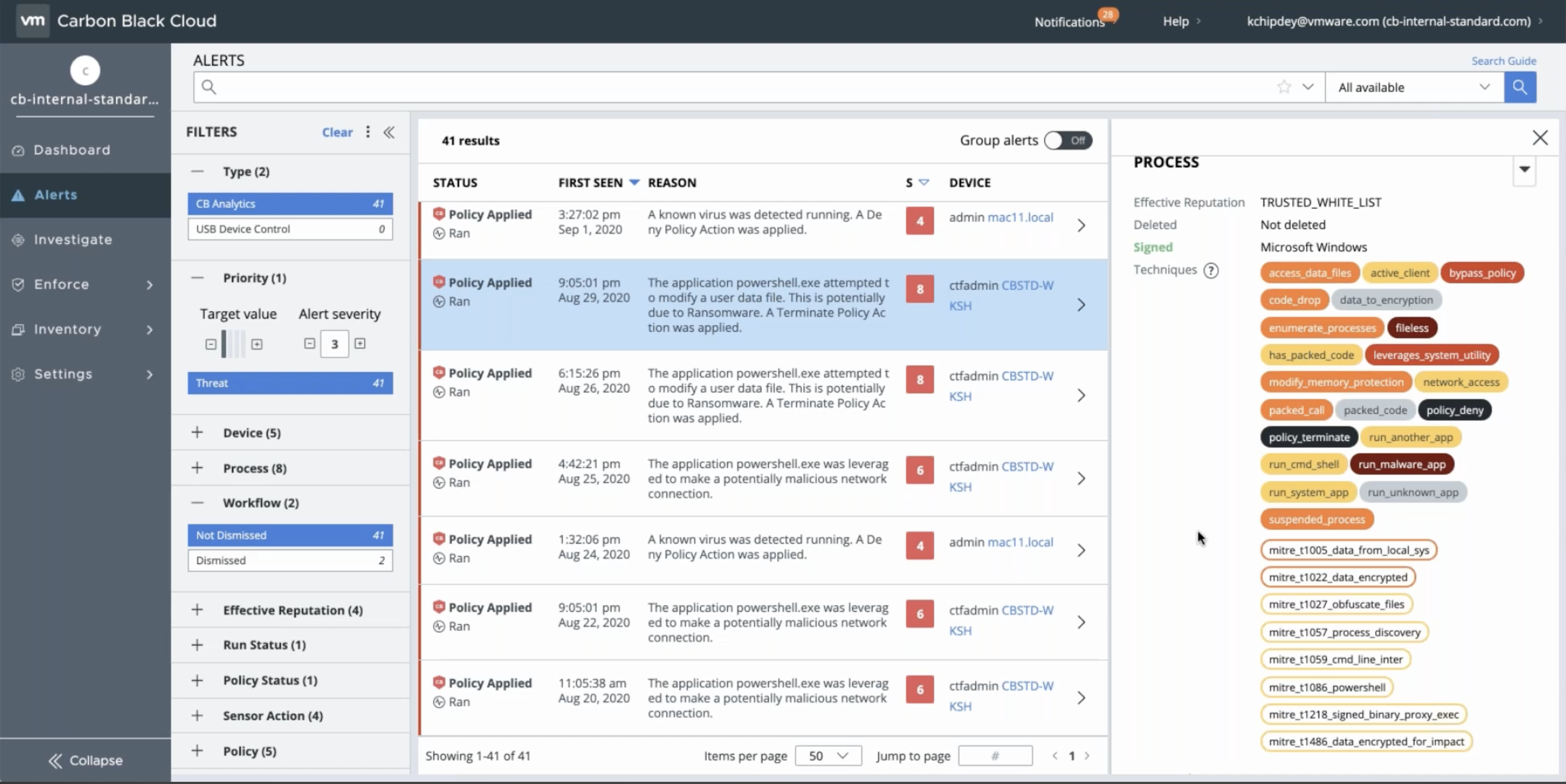Click the bypass_policy technique tag
The height and width of the screenshot is (784, 1566).
[x=1482, y=273]
